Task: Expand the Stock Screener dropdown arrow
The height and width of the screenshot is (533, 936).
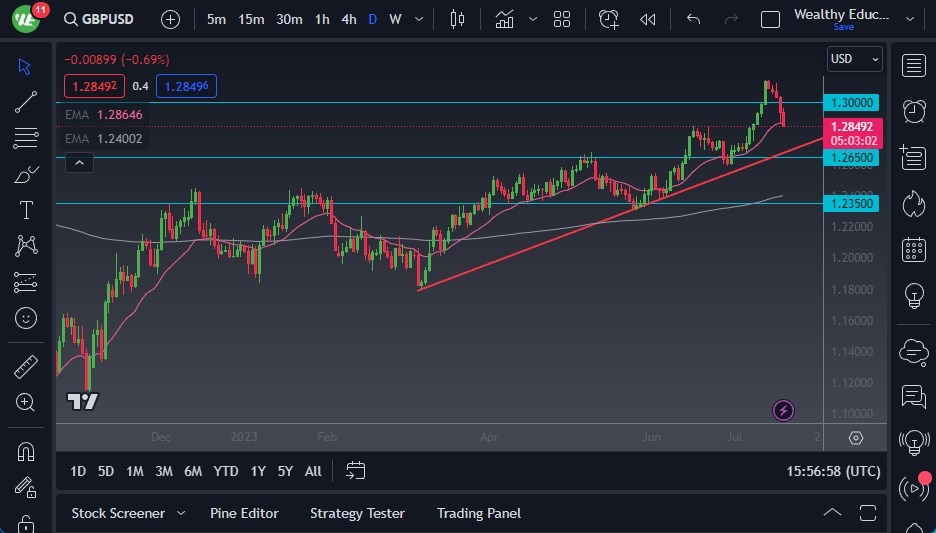Action: tap(181, 513)
